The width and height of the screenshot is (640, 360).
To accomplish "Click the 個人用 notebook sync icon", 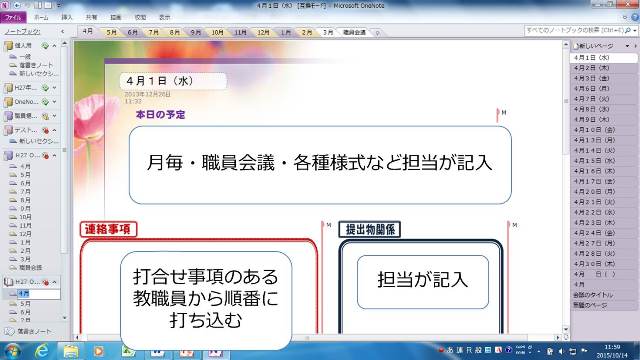I will 45,46.
